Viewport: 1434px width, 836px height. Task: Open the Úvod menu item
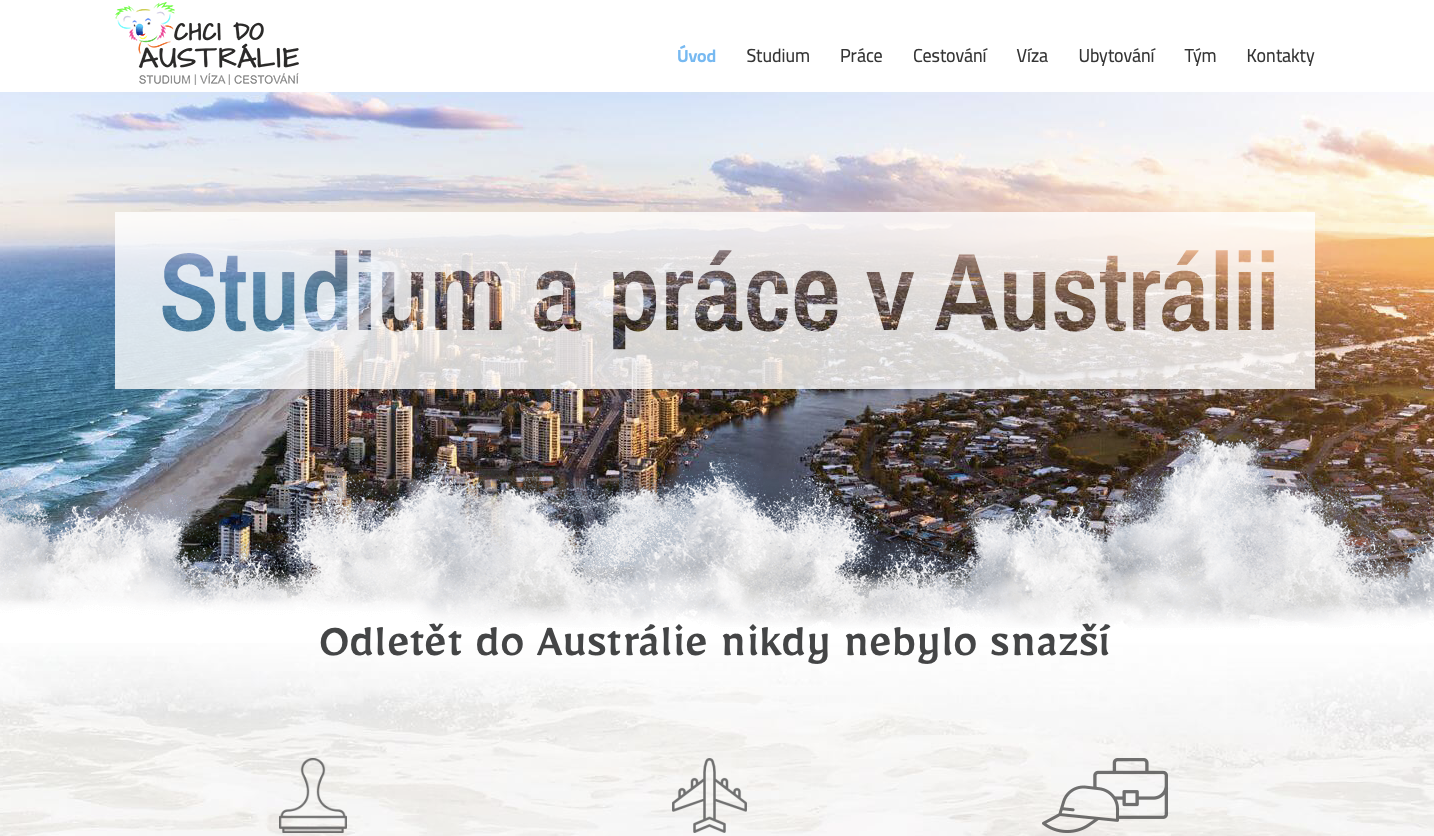pyautogui.click(x=696, y=56)
